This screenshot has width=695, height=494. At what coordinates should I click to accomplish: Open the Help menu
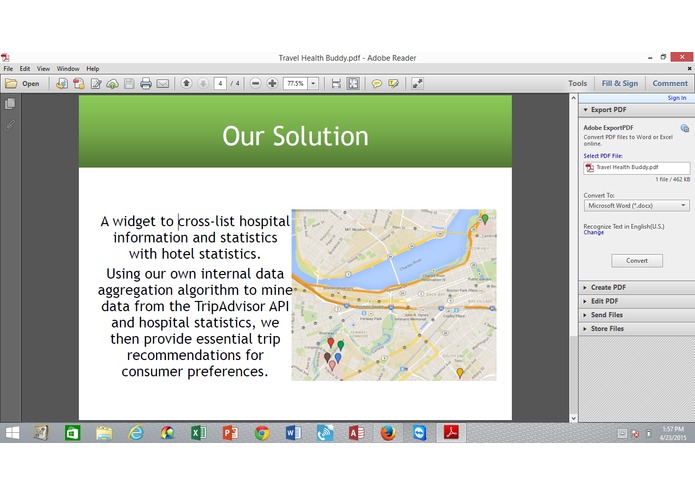tap(93, 69)
